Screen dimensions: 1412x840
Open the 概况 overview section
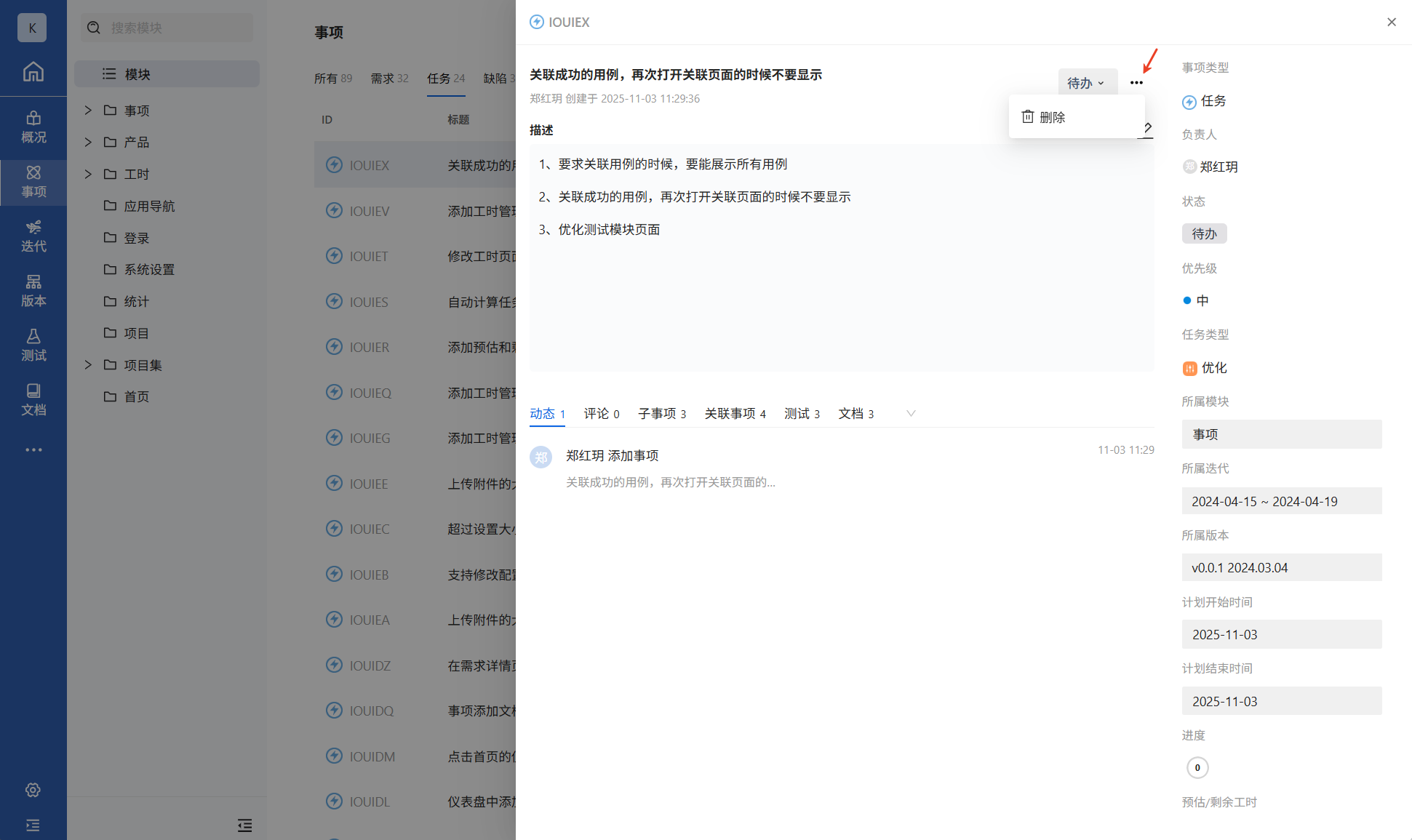pos(33,127)
